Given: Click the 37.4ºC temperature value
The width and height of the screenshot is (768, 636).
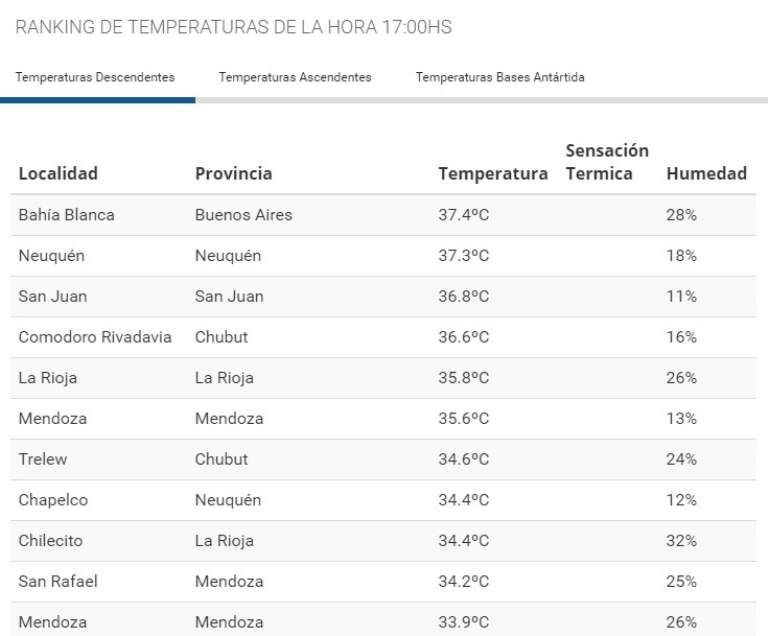Looking at the screenshot, I should 463,215.
